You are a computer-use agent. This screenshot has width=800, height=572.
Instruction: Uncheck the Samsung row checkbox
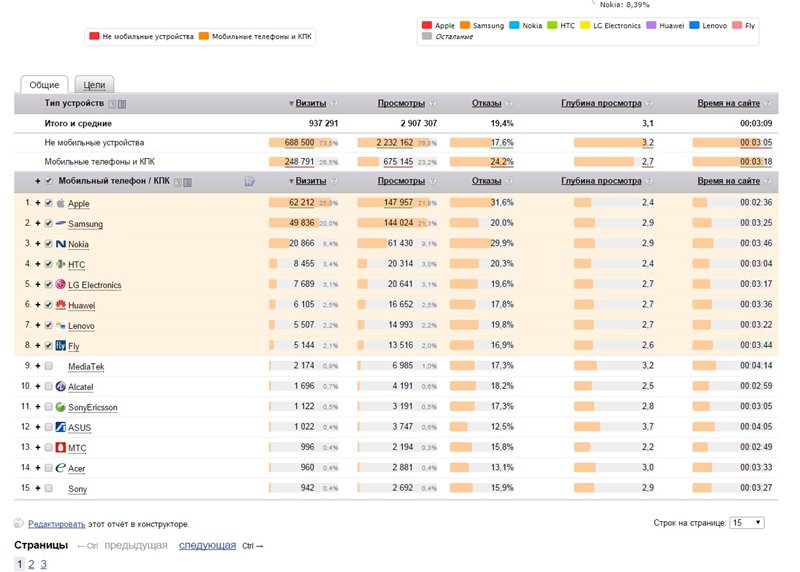pos(48,224)
